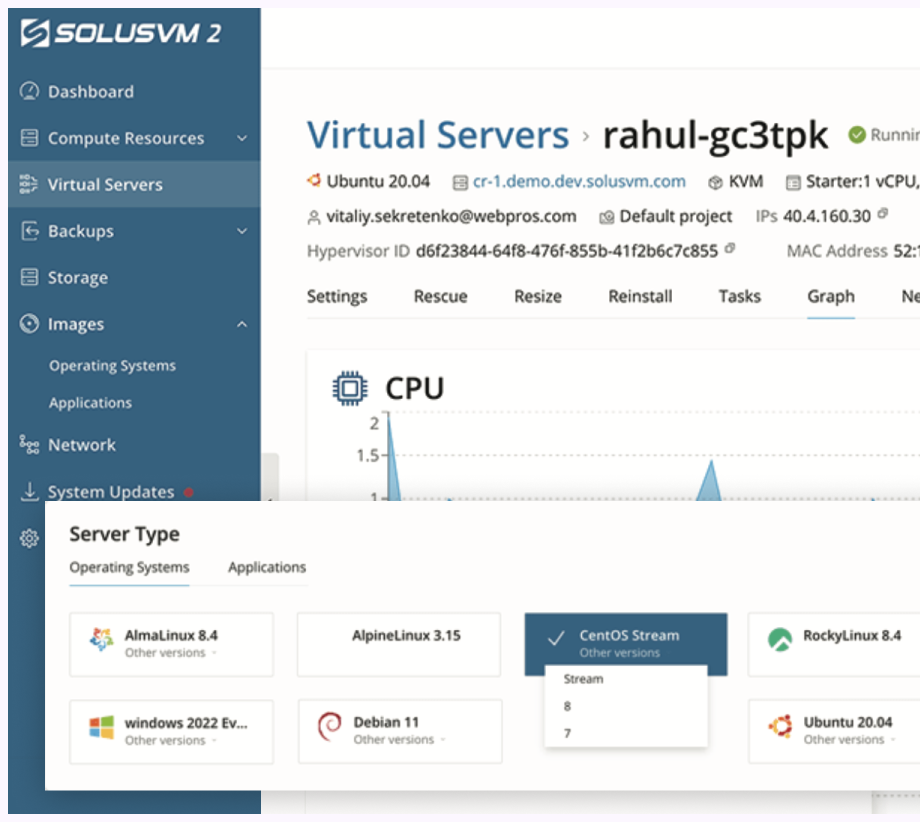
Task: Open settings with the gear icon
Action: pyautogui.click(x=29, y=538)
